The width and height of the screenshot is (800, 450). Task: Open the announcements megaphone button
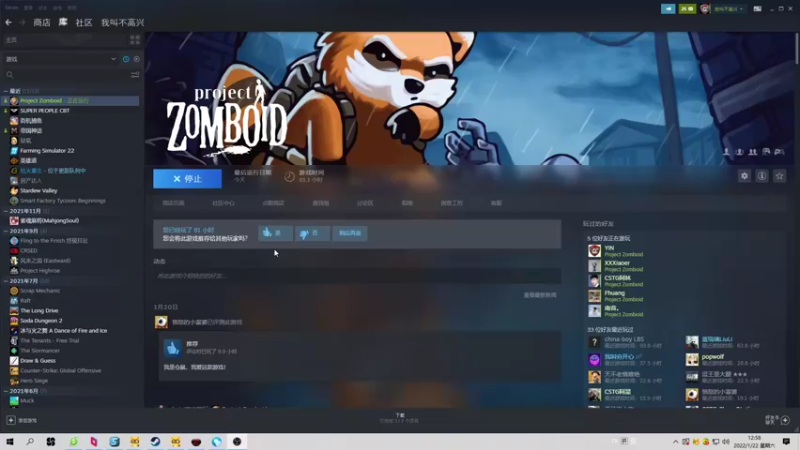click(x=668, y=9)
